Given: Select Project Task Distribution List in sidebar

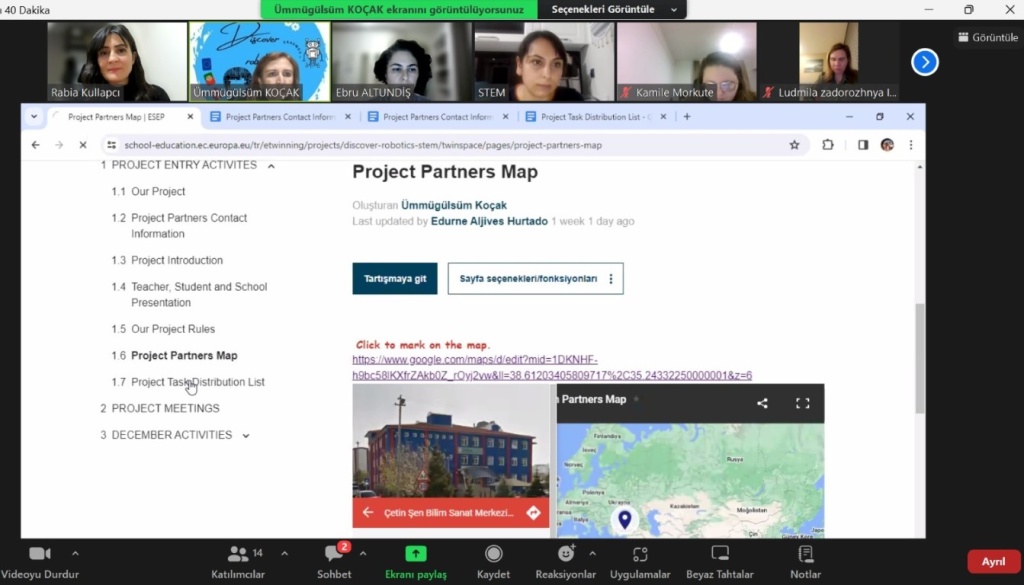Looking at the screenshot, I should 198,382.
